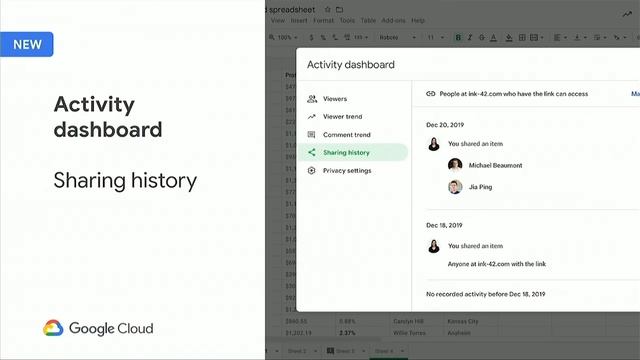Open the vertical align dropdown
This screenshot has height=360, width=640.
coord(580,38)
